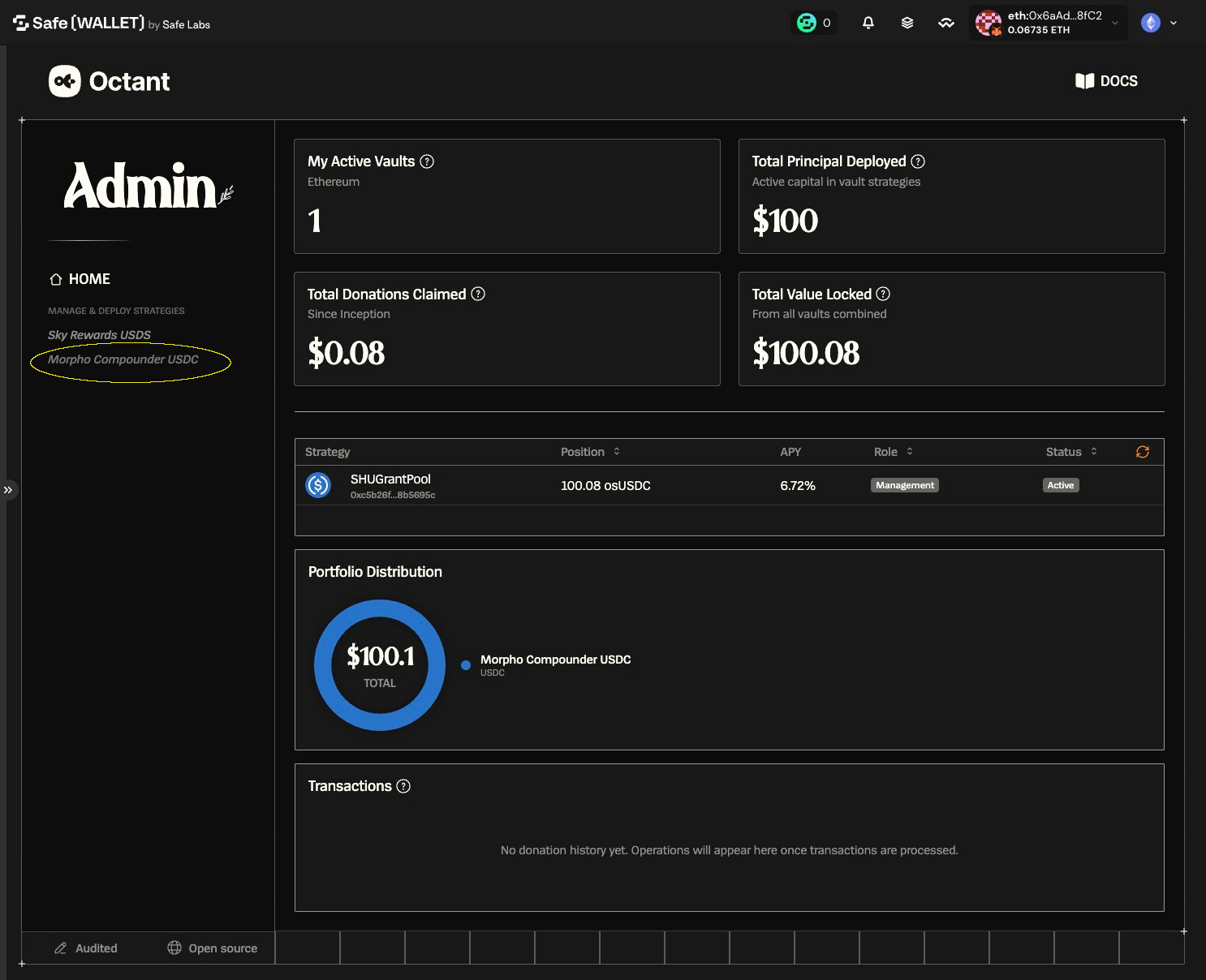Viewport: 1206px width, 980px height.
Task: Click the Strategy column header
Action: point(327,452)
